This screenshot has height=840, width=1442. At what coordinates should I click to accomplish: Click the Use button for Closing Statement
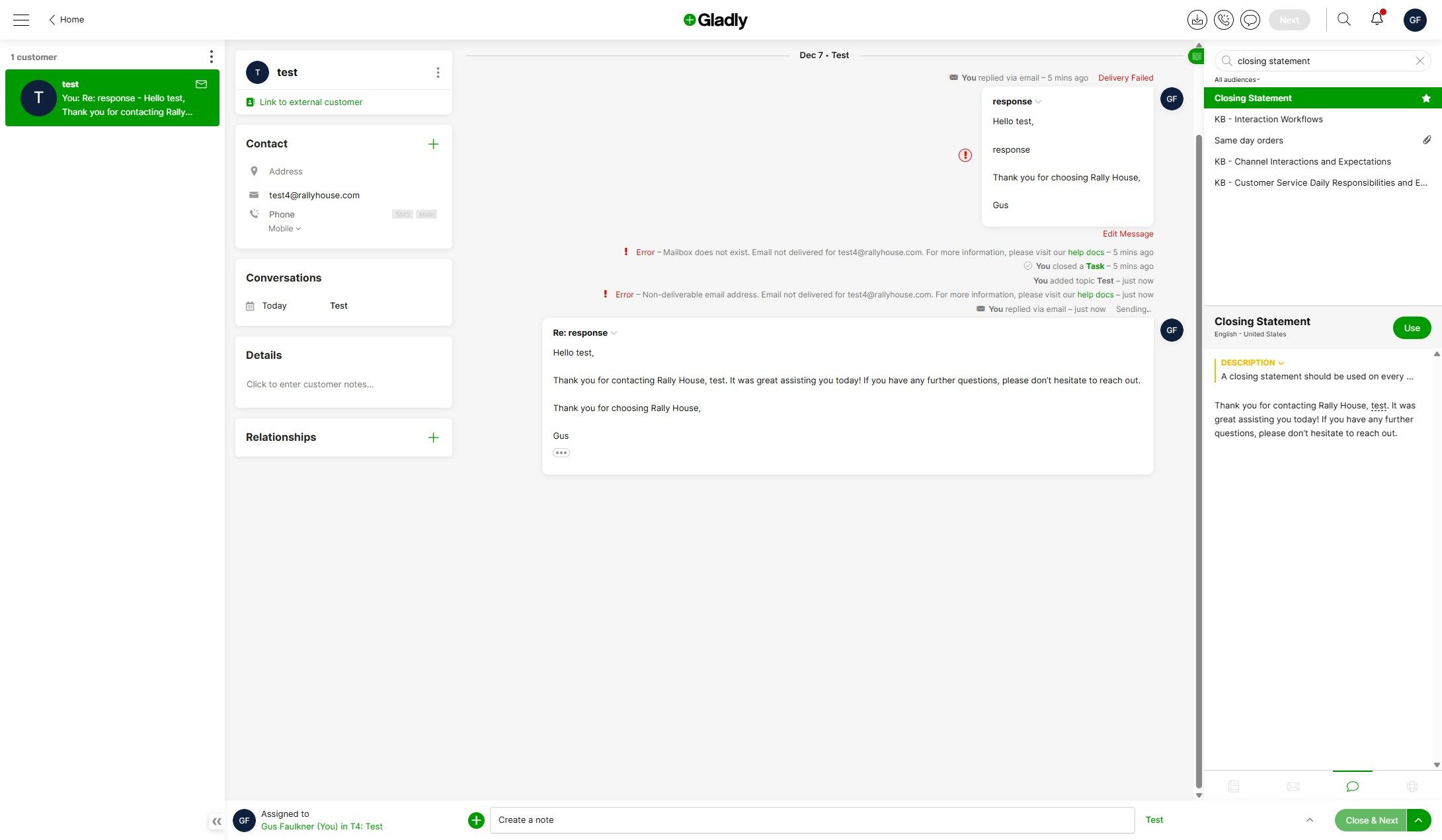1412,328
